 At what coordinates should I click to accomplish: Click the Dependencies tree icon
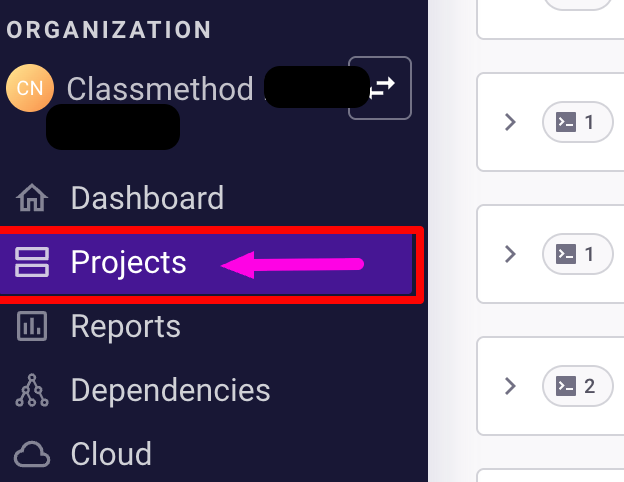point(32,390)
